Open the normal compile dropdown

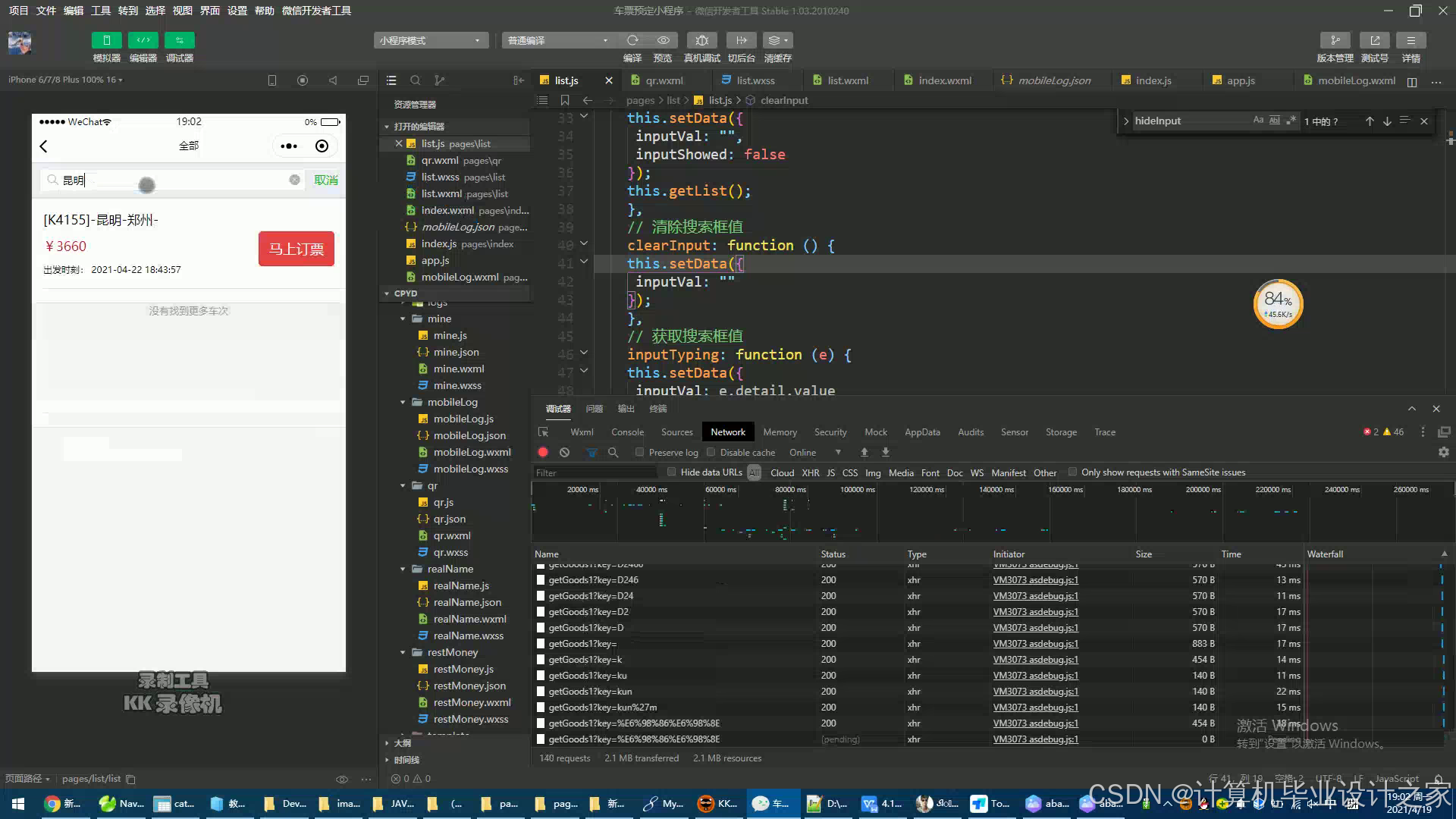(557, 40)
